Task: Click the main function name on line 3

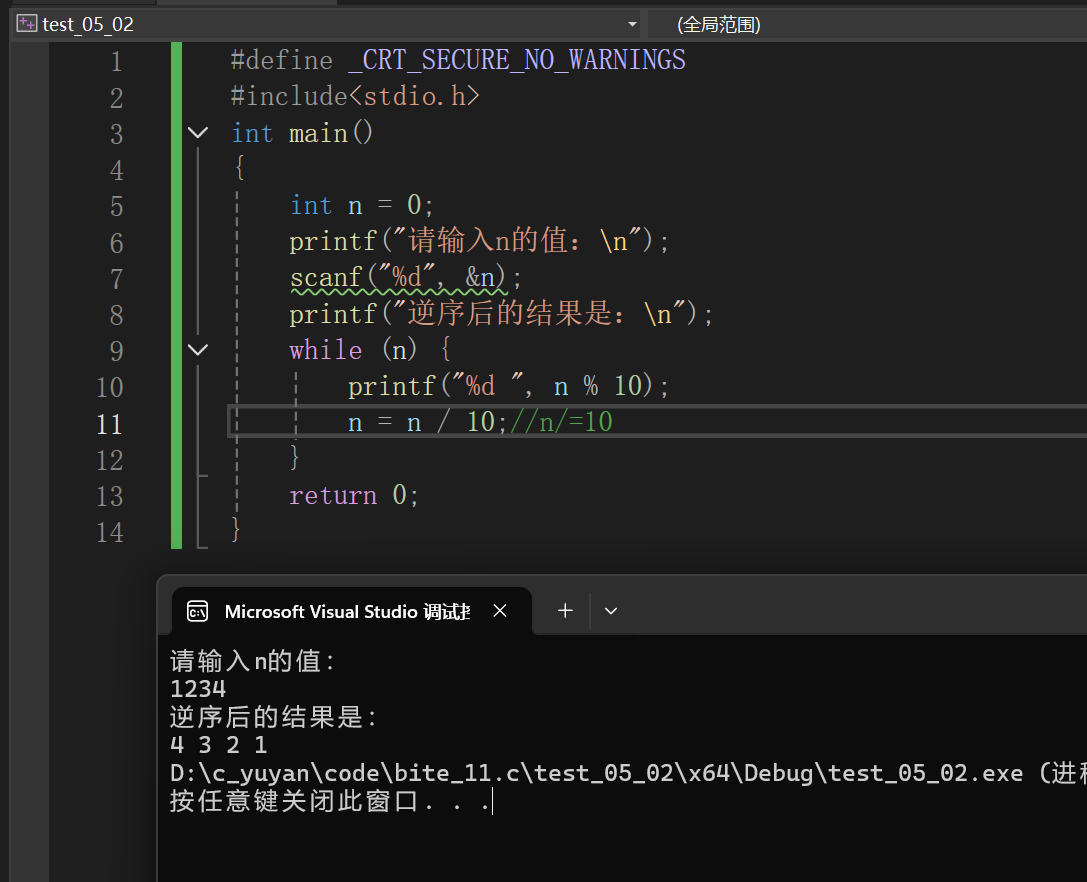Action: (318, 132)
